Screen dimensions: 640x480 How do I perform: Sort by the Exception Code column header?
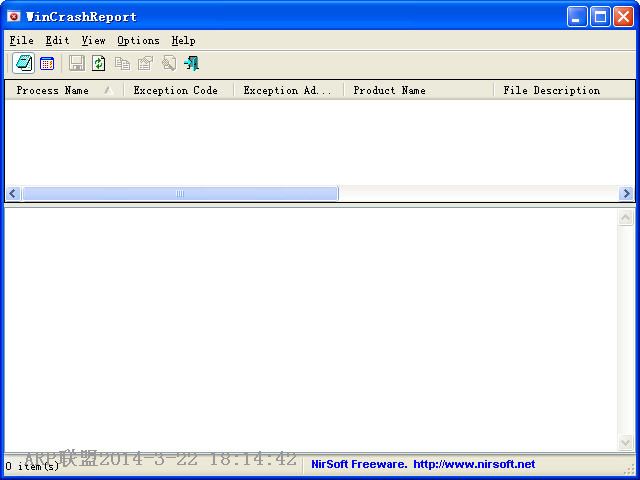pos(175,90)
